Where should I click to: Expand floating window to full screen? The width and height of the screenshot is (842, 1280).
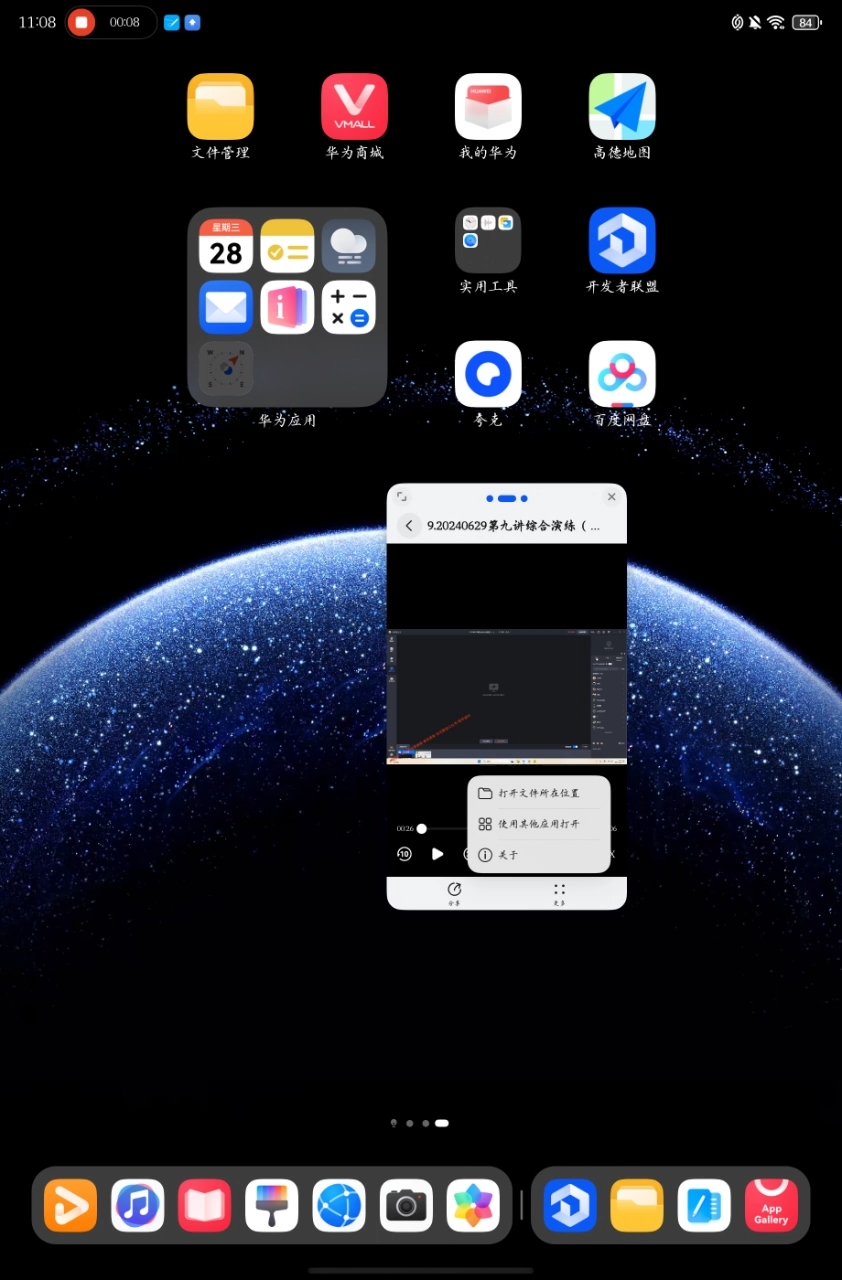pyautogui.click(x=402, y=497)
